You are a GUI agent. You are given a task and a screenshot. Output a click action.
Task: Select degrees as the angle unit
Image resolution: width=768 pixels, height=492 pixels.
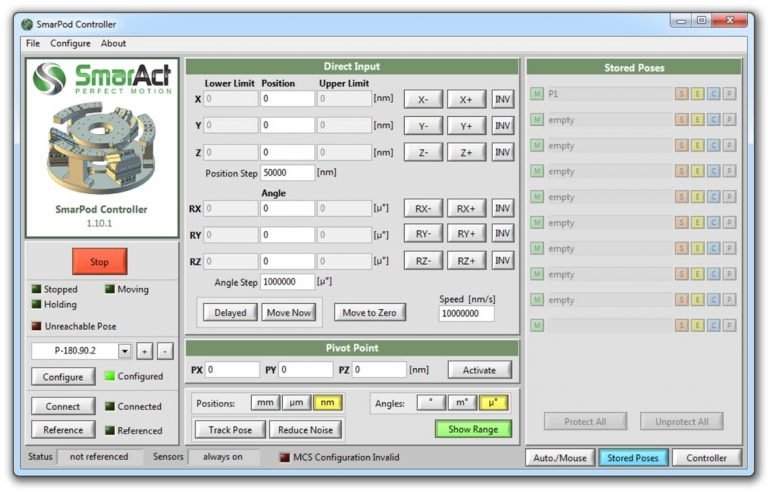(x=431, y=403)
